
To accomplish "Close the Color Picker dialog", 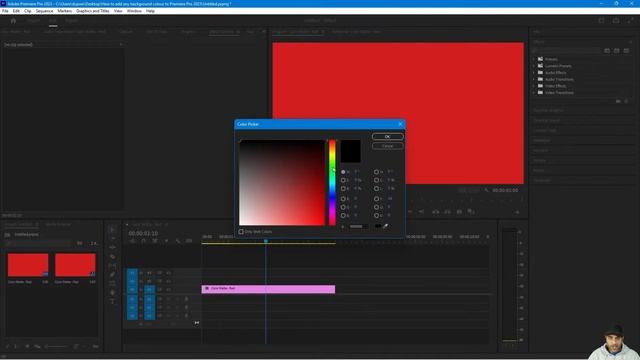I will [400, 124].
